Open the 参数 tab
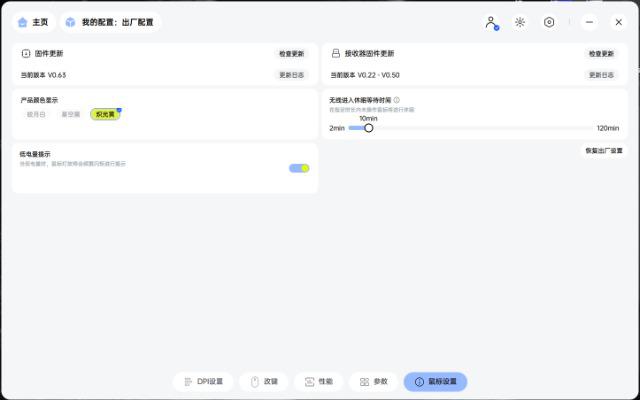This screenshot has width=640, height=400. click(x=373, y=382)
